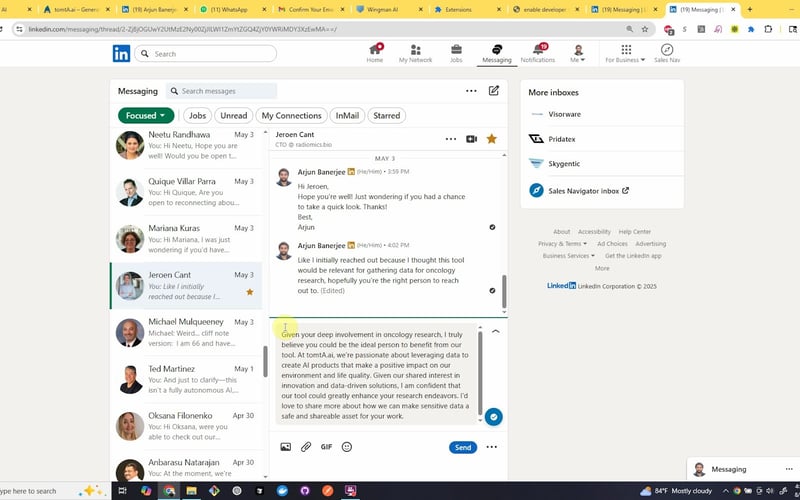The height and width of the screenshot is (500, 800).
Task: Compose a new message icon
Action: click(493, 91)
